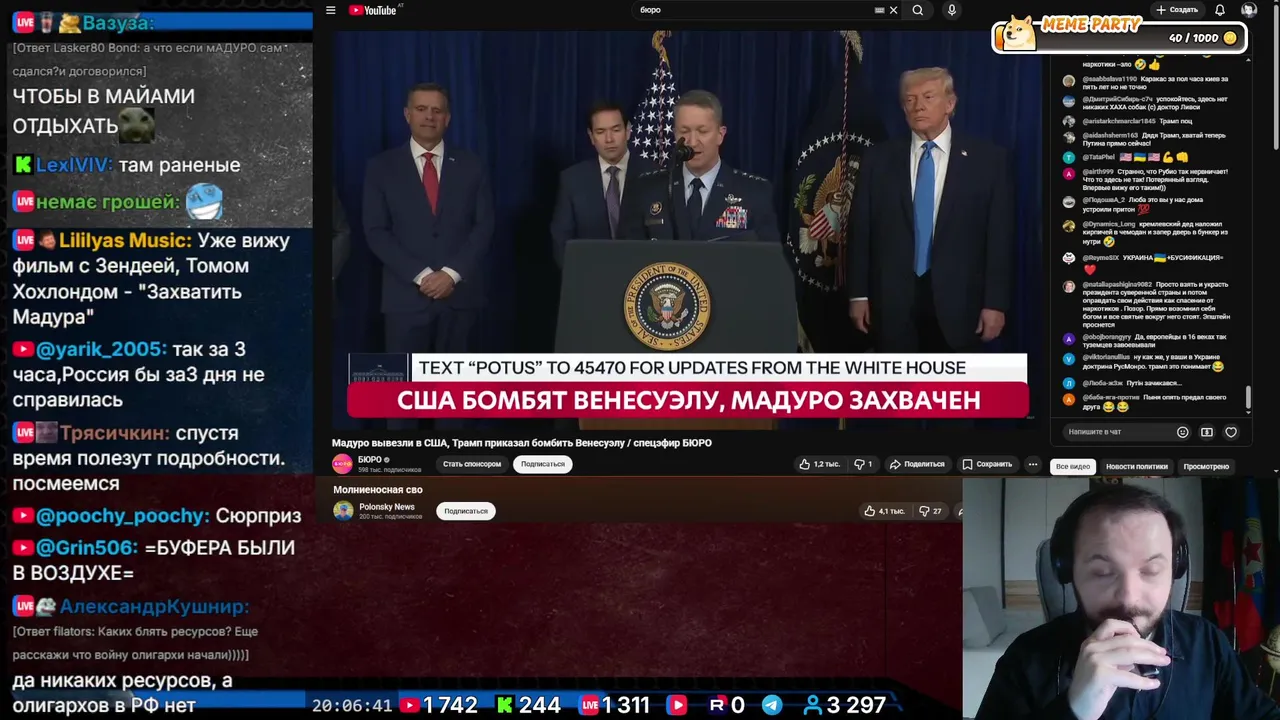Click the heart reaction in live chat
Image resolution: width=1280 pixels, height=720 pixels.
1231,432
